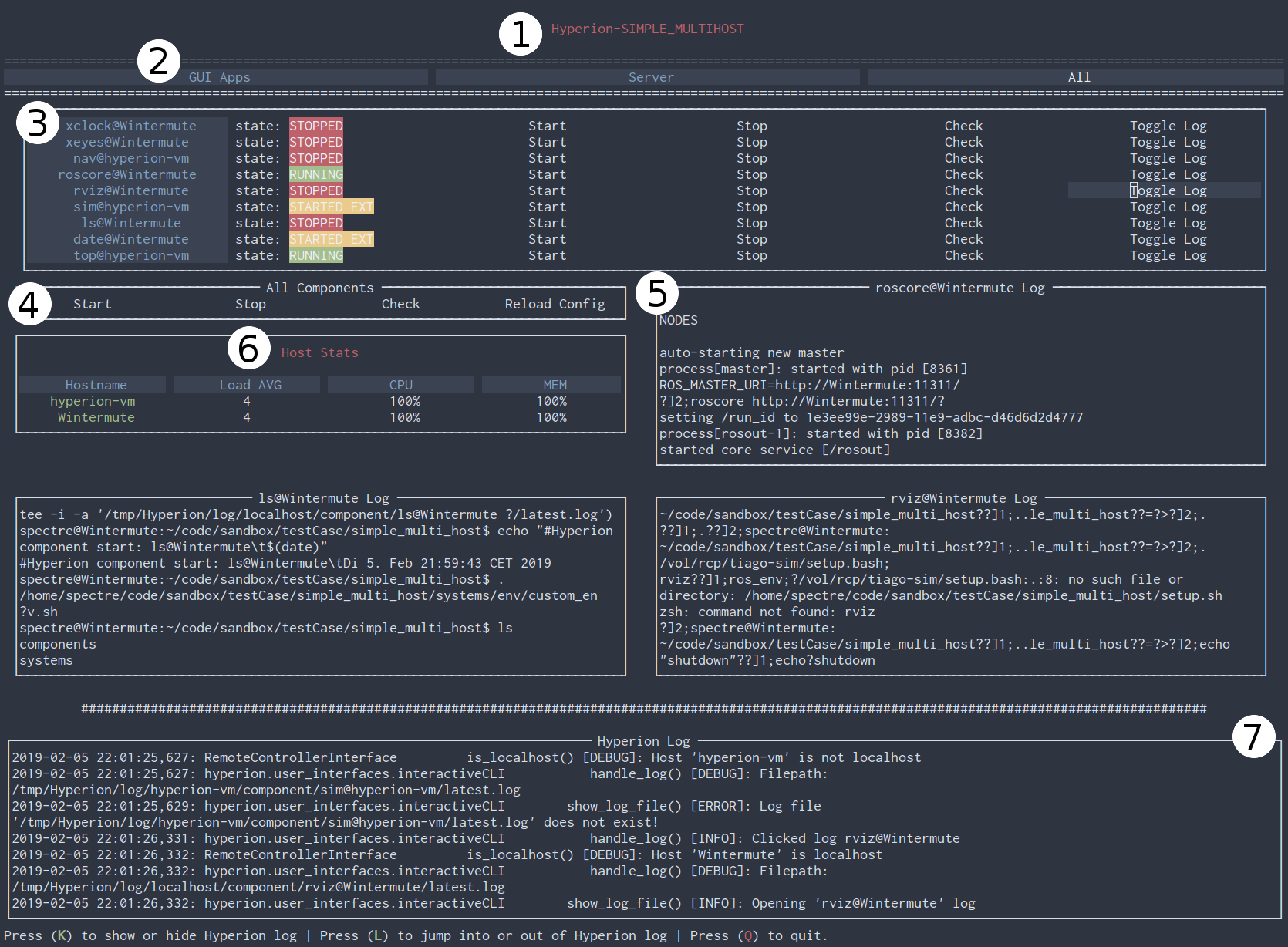Check the date@Wintermute component
The width and height of the screenshot is (1288, 947).
963,239
